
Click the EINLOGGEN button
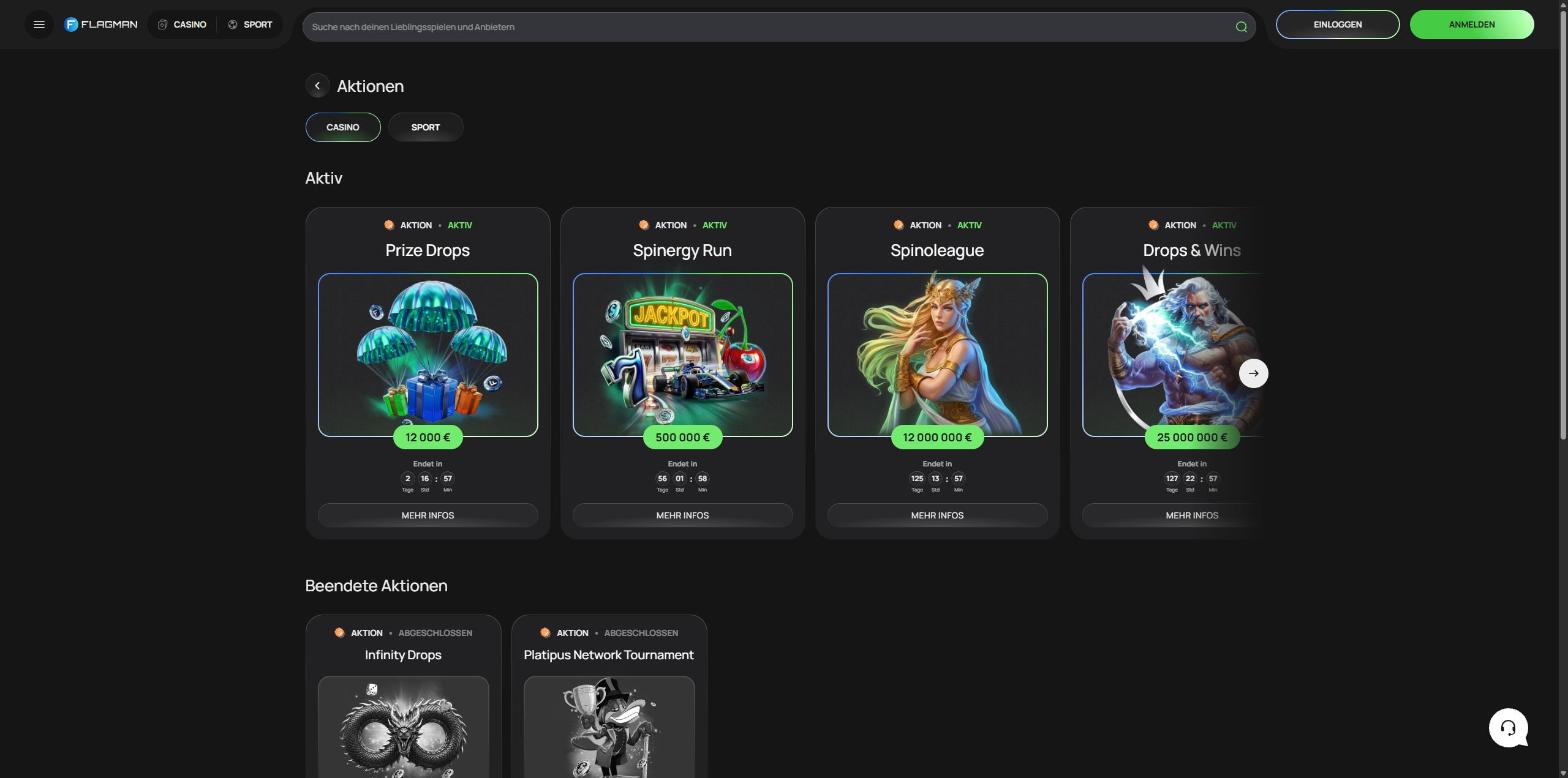click(x=1337, y=25)
